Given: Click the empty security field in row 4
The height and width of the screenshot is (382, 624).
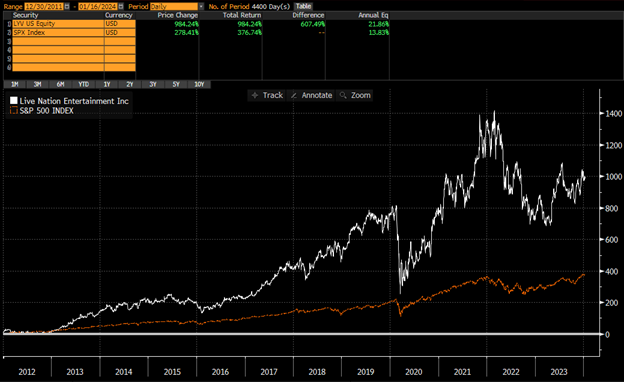Looking at the screenshot, I should tap(58, 50).
